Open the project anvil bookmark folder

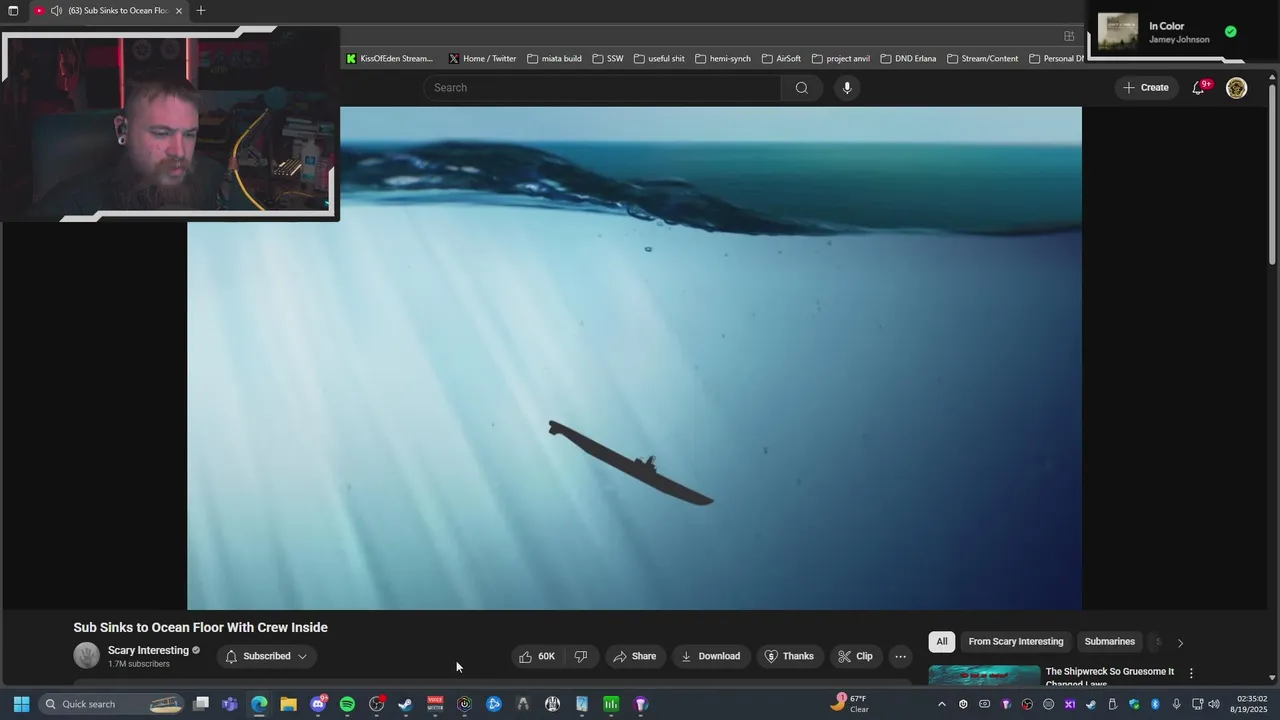click(x=841, y=59)
